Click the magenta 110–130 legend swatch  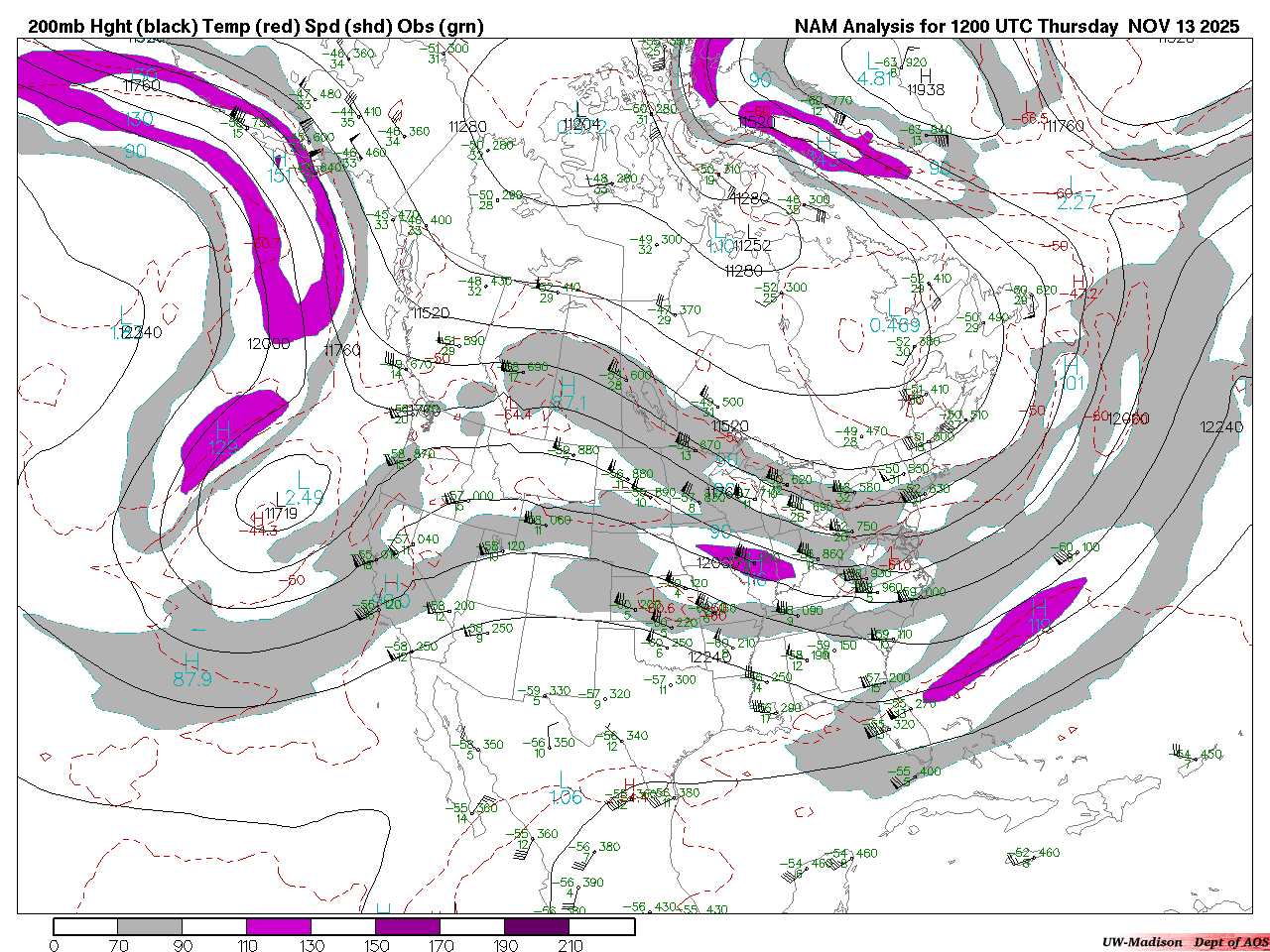point(279,926)
